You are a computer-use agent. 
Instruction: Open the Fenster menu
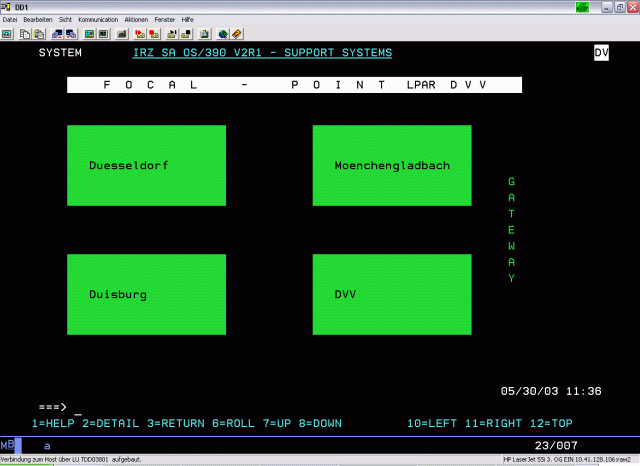[x=164, y=20]
